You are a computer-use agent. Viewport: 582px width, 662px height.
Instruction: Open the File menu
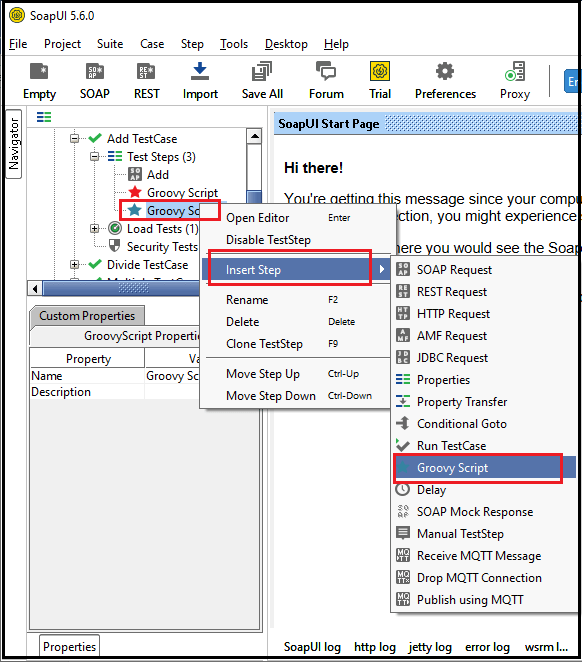tap(18, 44)
